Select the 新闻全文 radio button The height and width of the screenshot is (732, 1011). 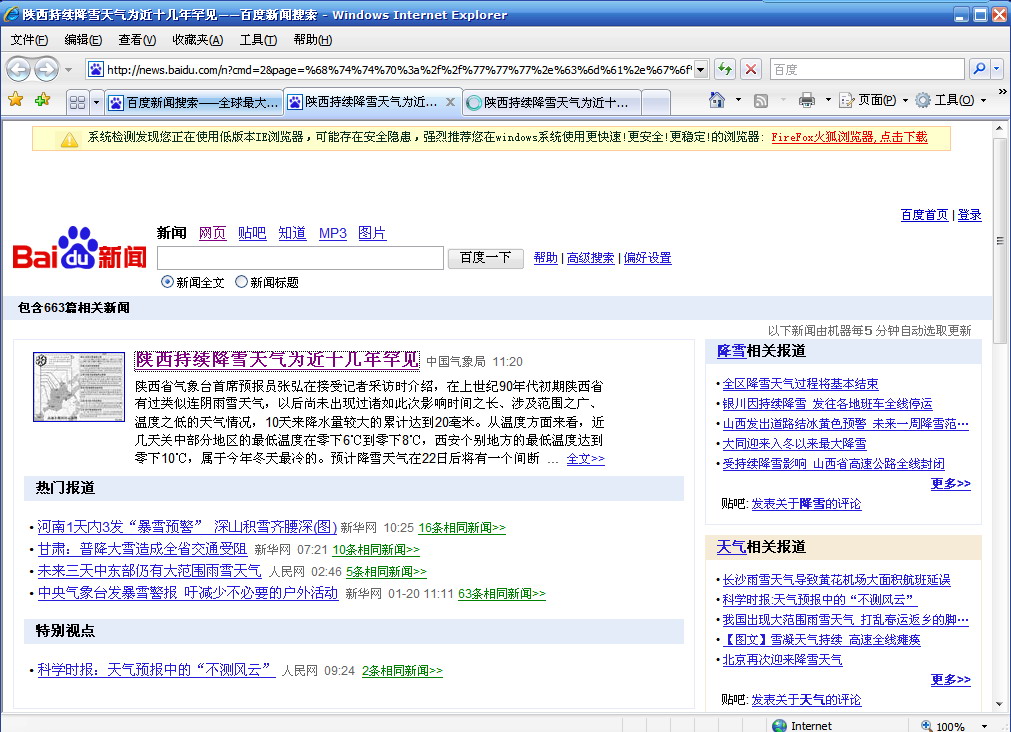pyautogui.click(x=167, y=282)
